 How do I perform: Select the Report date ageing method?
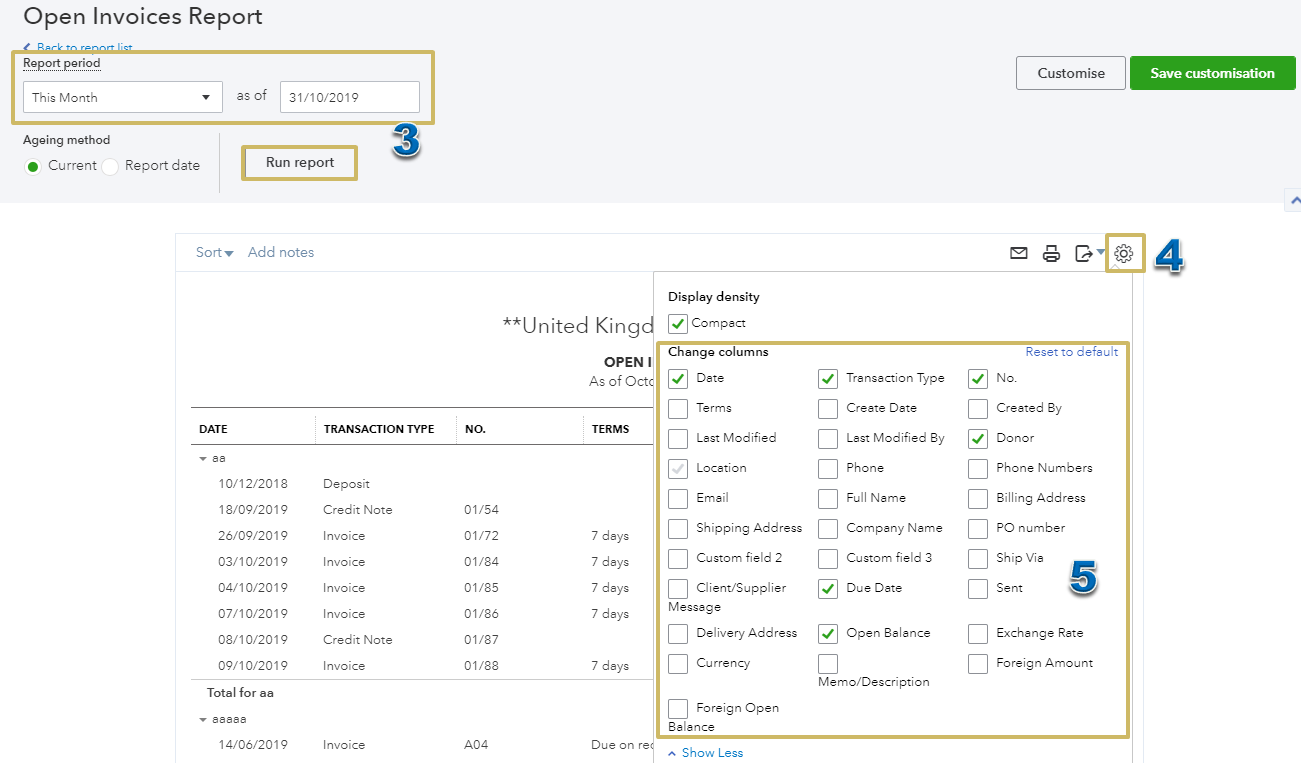[110, 166]
